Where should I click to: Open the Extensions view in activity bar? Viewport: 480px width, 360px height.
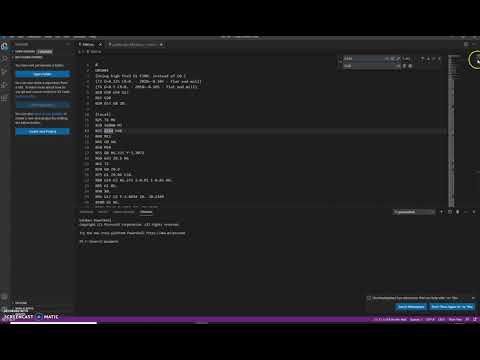click(4, 98)
